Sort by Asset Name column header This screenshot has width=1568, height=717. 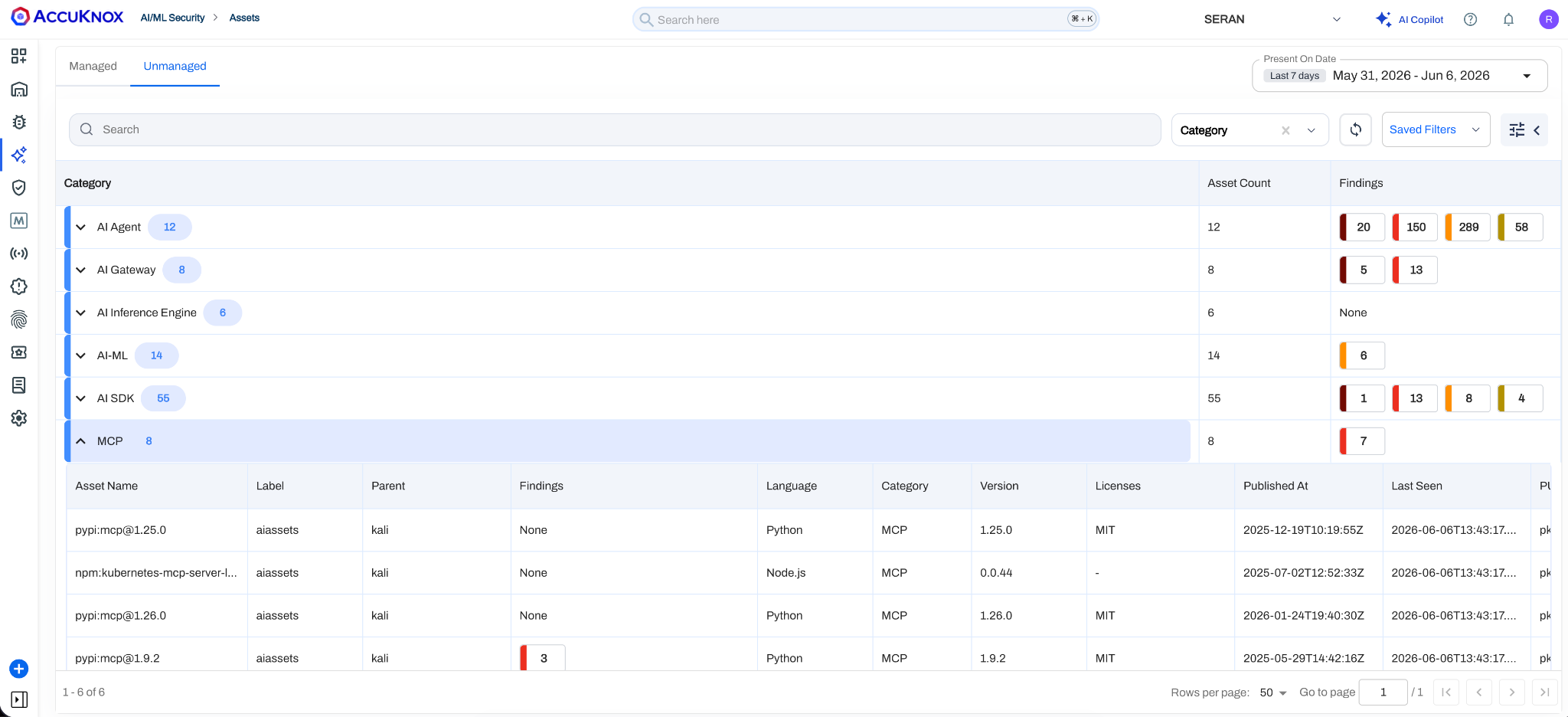106,486
